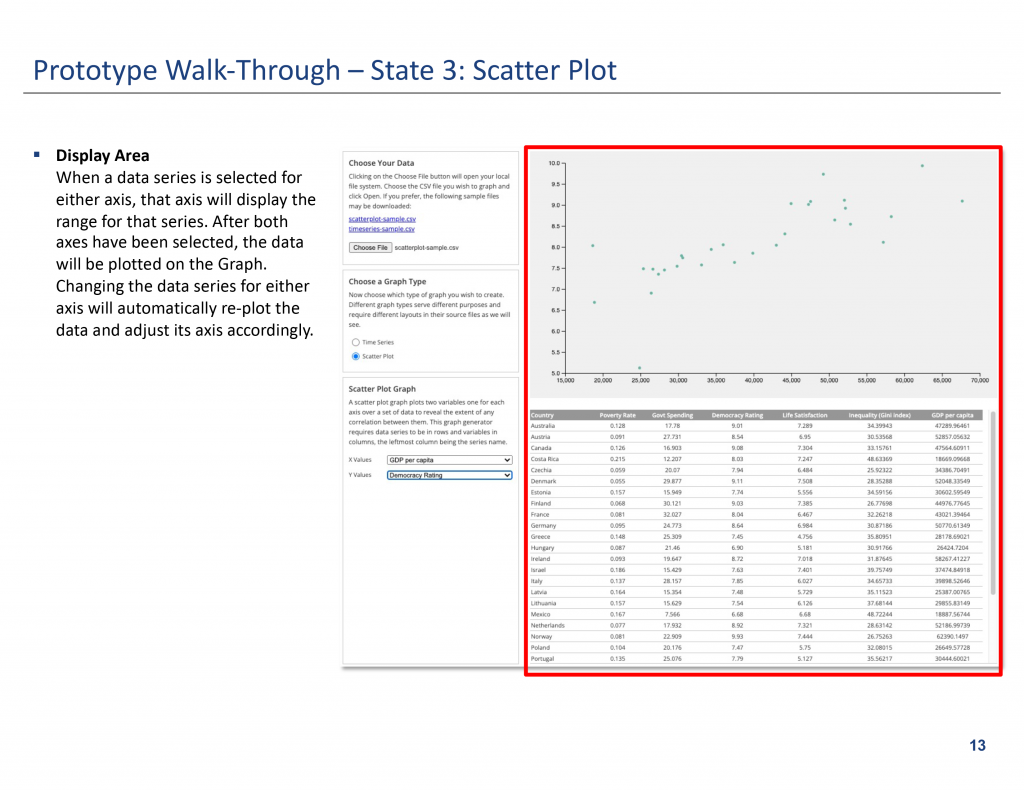Open the scatterplot-sample.csv download link

tap(382, 218)
